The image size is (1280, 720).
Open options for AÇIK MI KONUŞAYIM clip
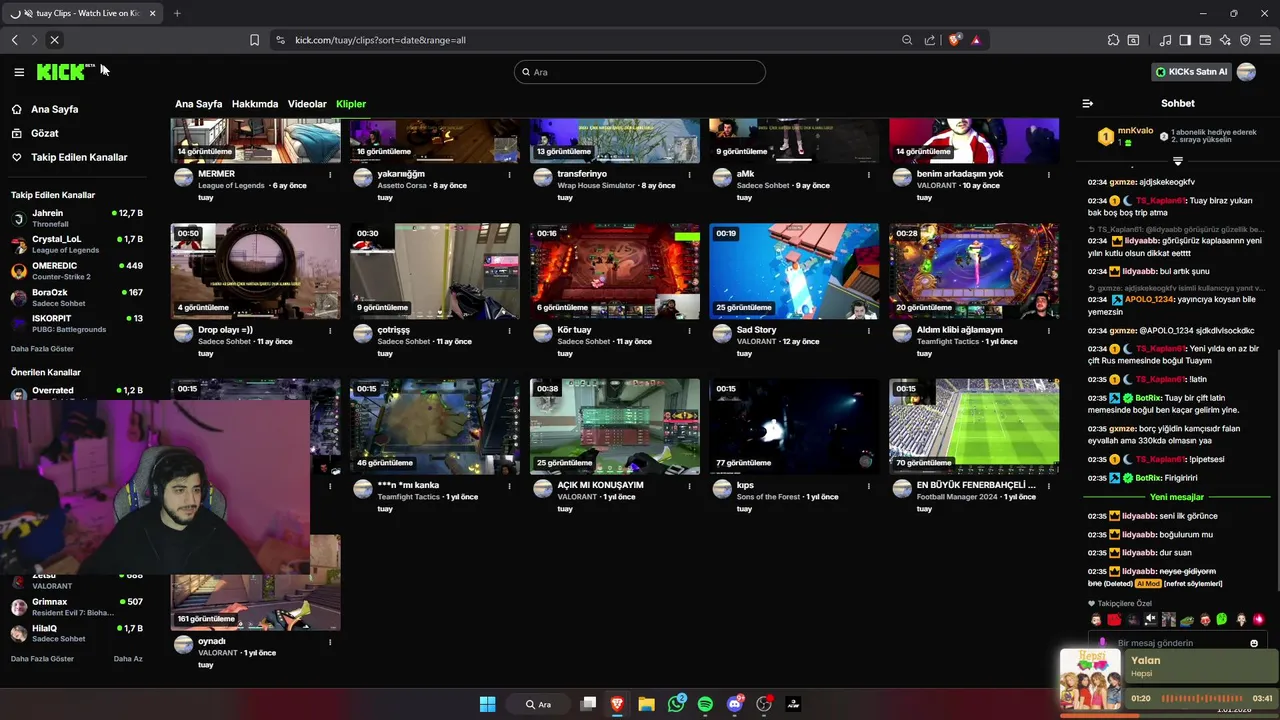coord(689,486)
